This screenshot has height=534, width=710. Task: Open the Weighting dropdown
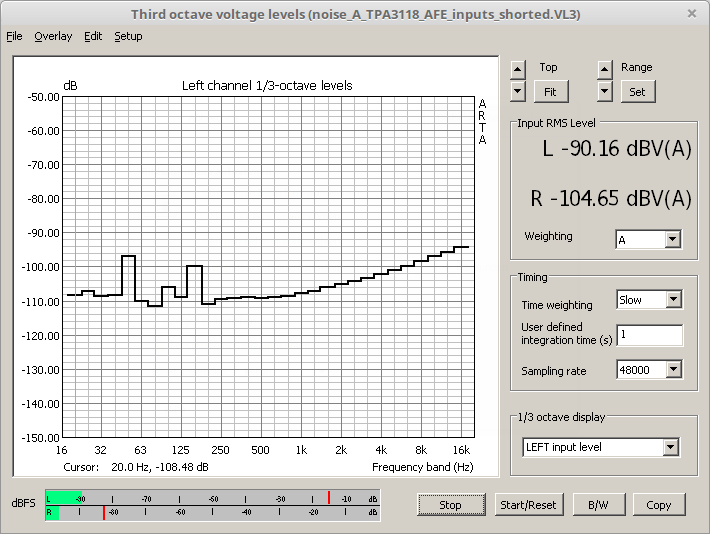(x=672, y=239)
